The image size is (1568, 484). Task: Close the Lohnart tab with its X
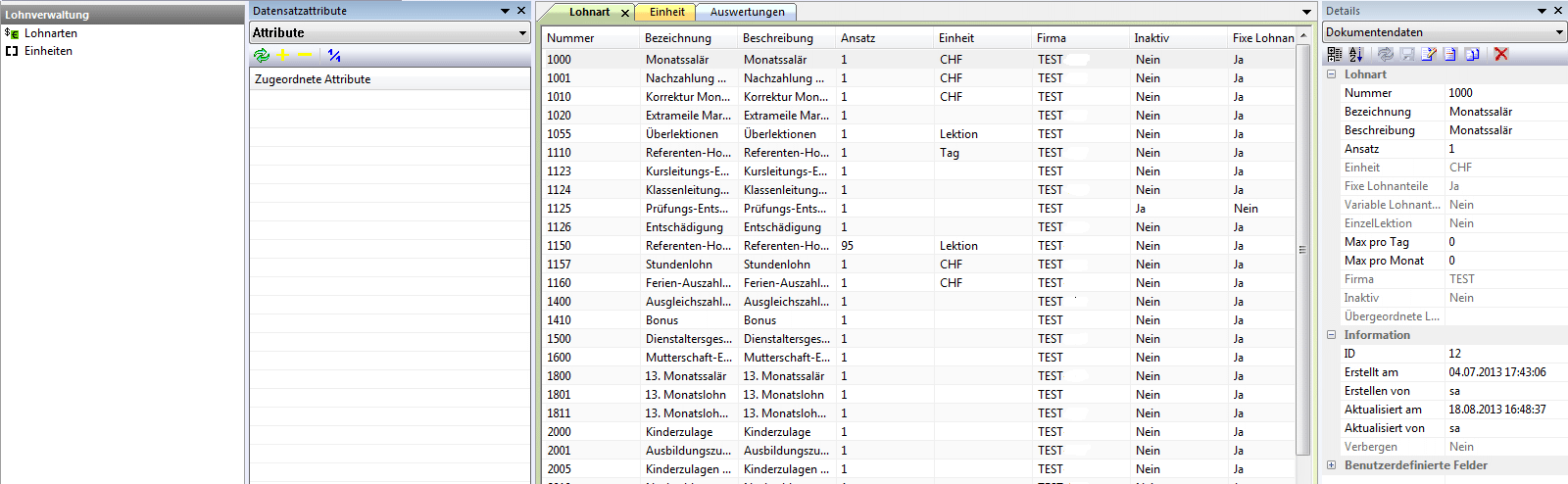(625, 13)
